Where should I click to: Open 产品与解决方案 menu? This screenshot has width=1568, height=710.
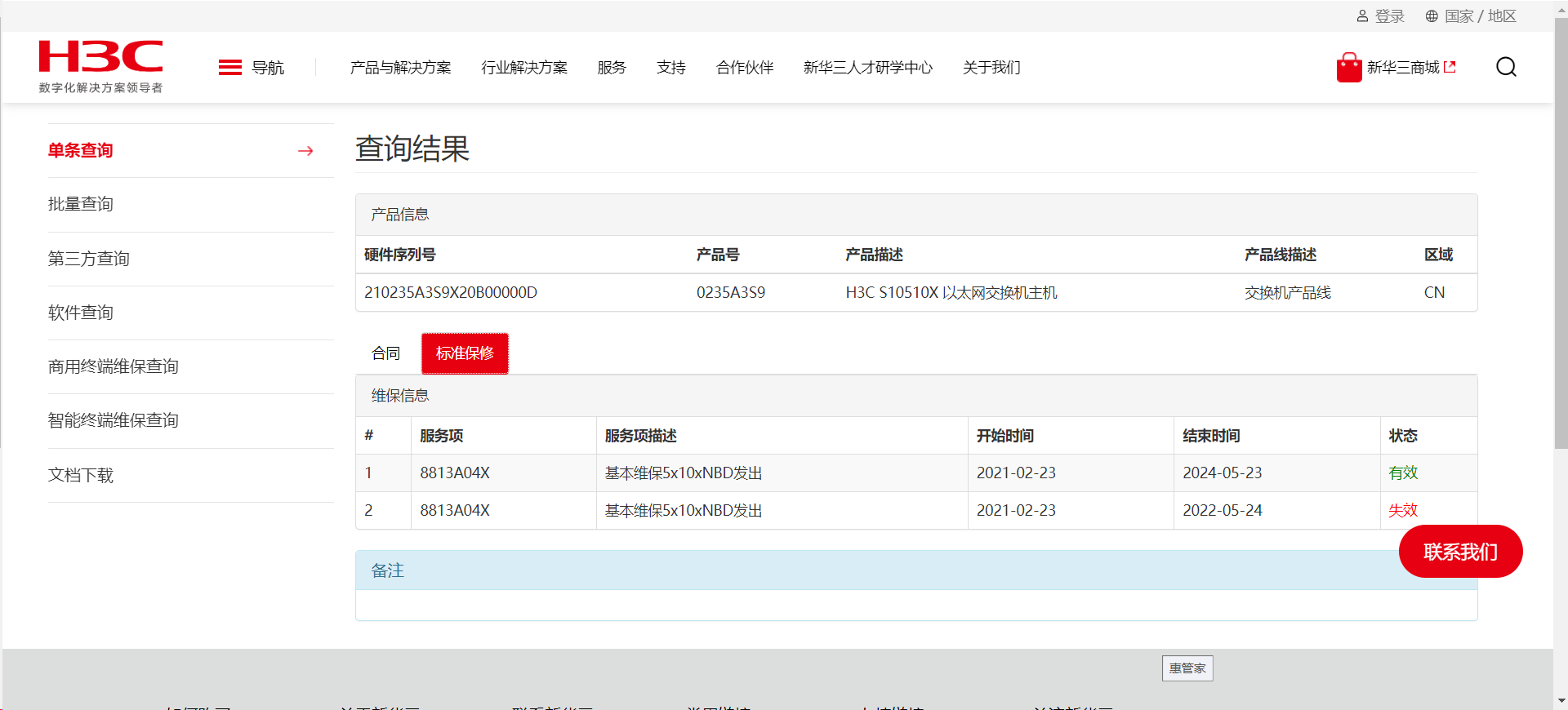(400, 68)
